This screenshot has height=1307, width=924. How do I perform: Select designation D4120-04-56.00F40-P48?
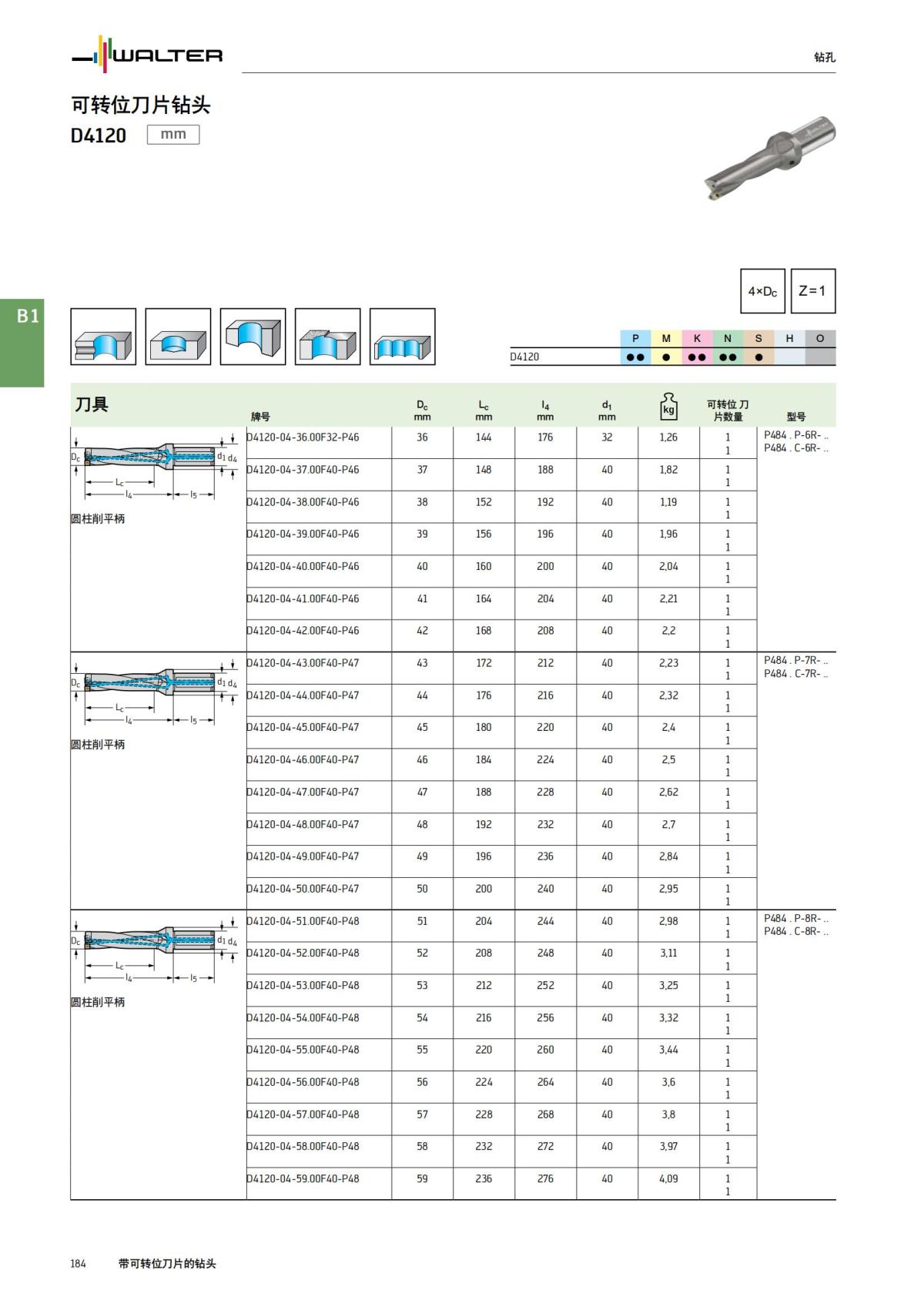pyautogui.click(x=303, y=1082)
